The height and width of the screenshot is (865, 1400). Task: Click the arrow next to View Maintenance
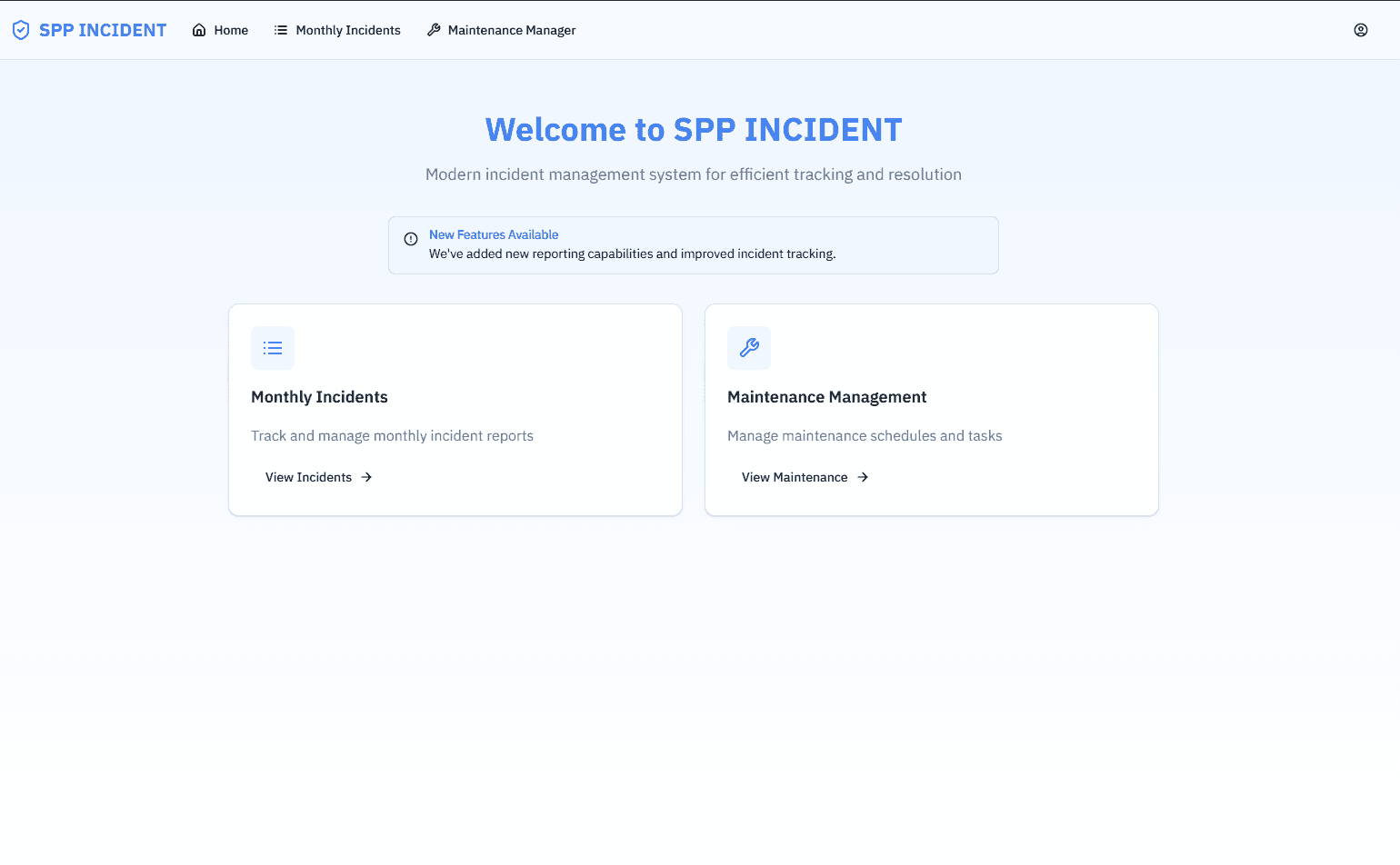(x=863, y=477)
